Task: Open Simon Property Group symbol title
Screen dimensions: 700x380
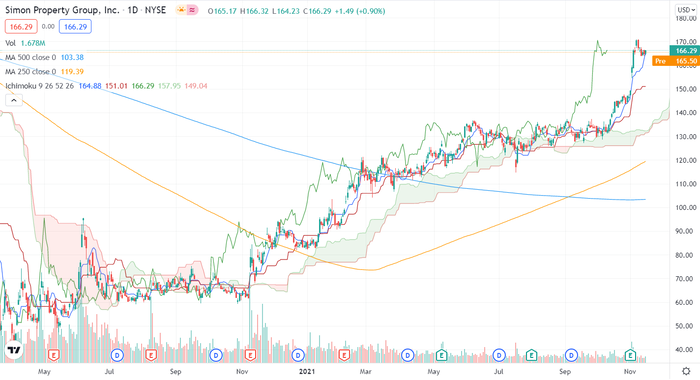Action: [x=62, y=10]
